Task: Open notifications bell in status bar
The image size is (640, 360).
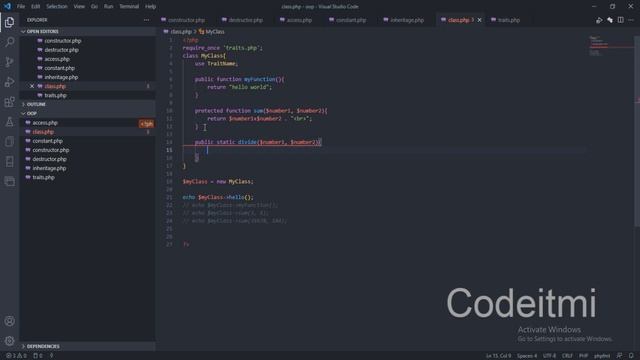Action: tap(631, 356)
